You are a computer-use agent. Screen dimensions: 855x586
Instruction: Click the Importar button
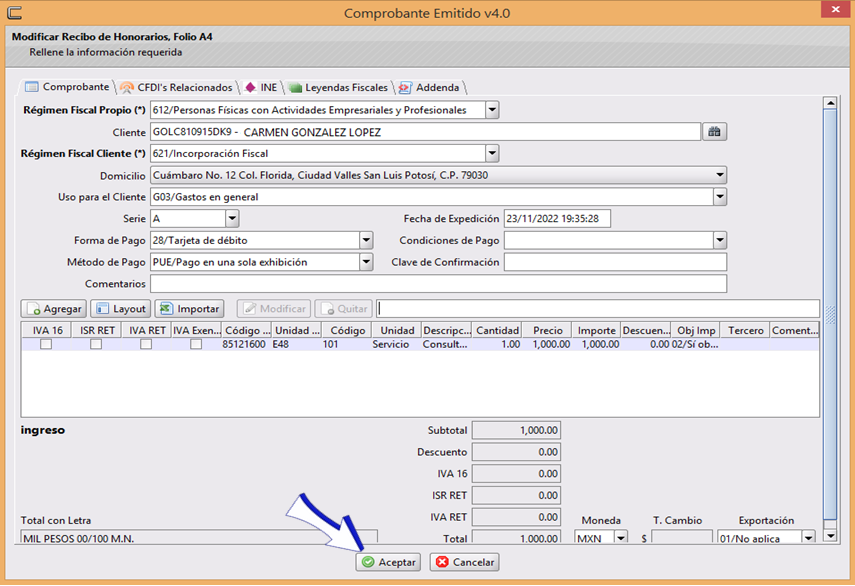(190, 309)
